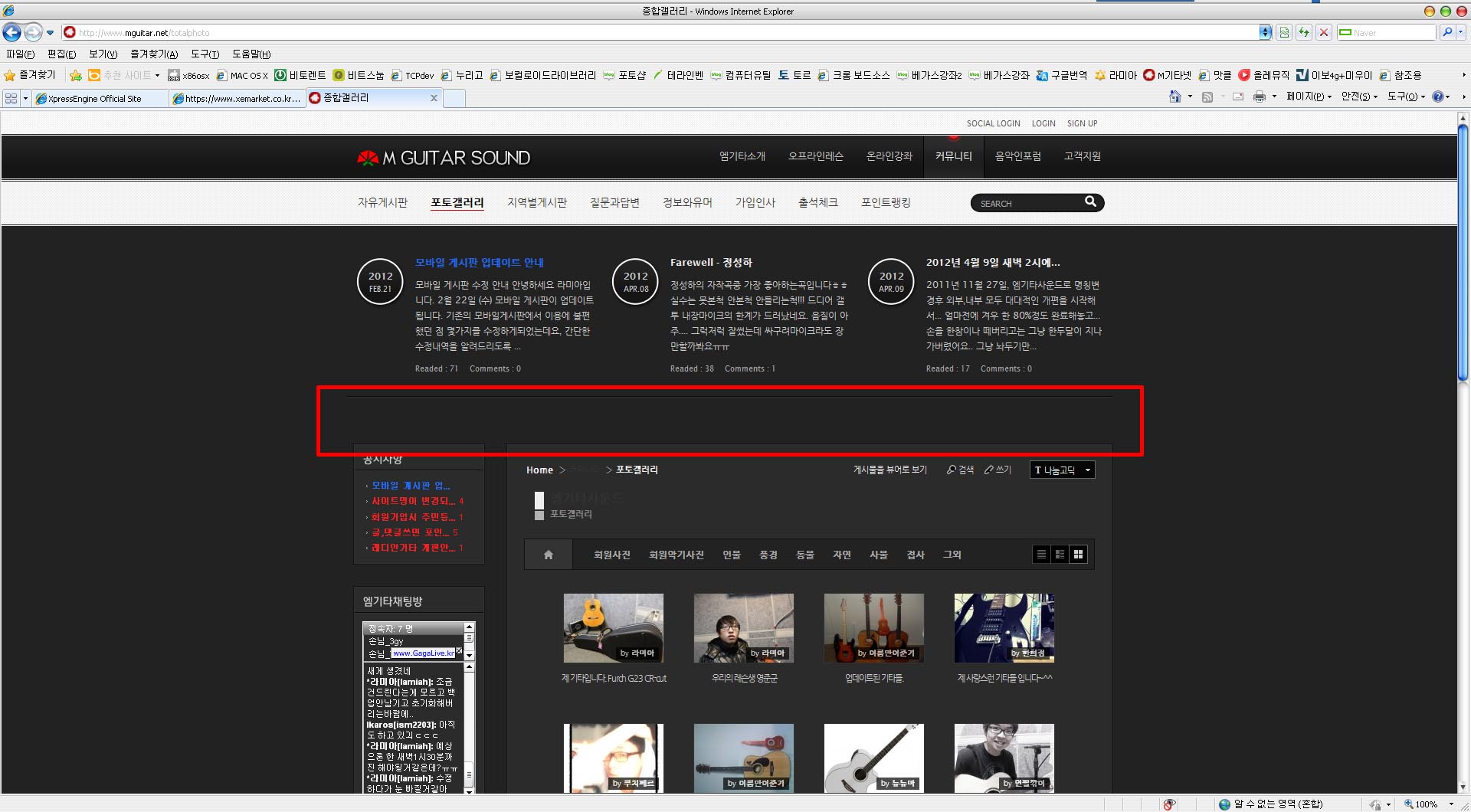The image size is (1471, 812).
Task: Open the tab list dropdown next to Quick Tabs
Action: pyautogui.click(x=25, y=98)
